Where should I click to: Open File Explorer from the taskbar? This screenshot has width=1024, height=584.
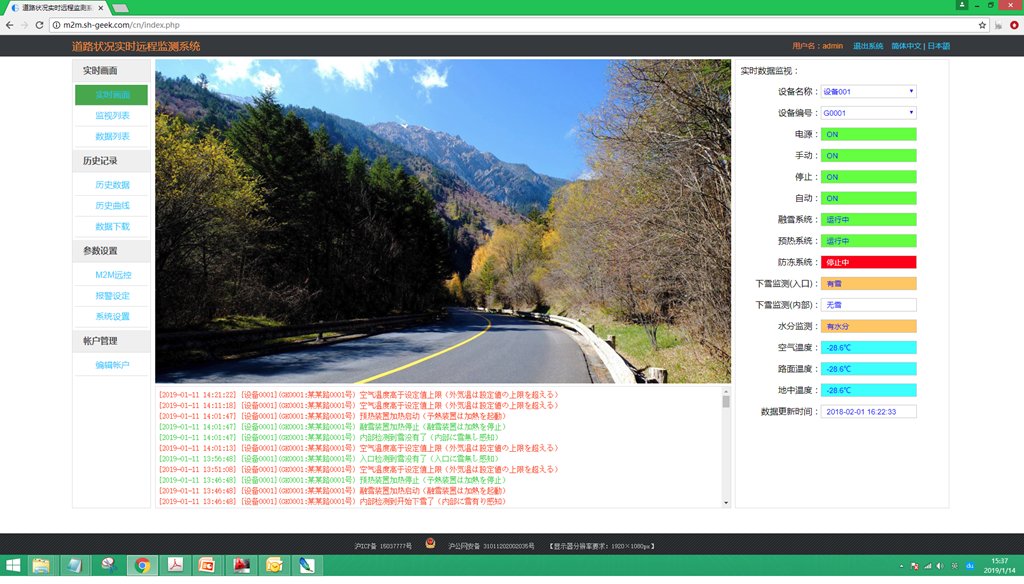pyautogui.click(x=41, y=566)
